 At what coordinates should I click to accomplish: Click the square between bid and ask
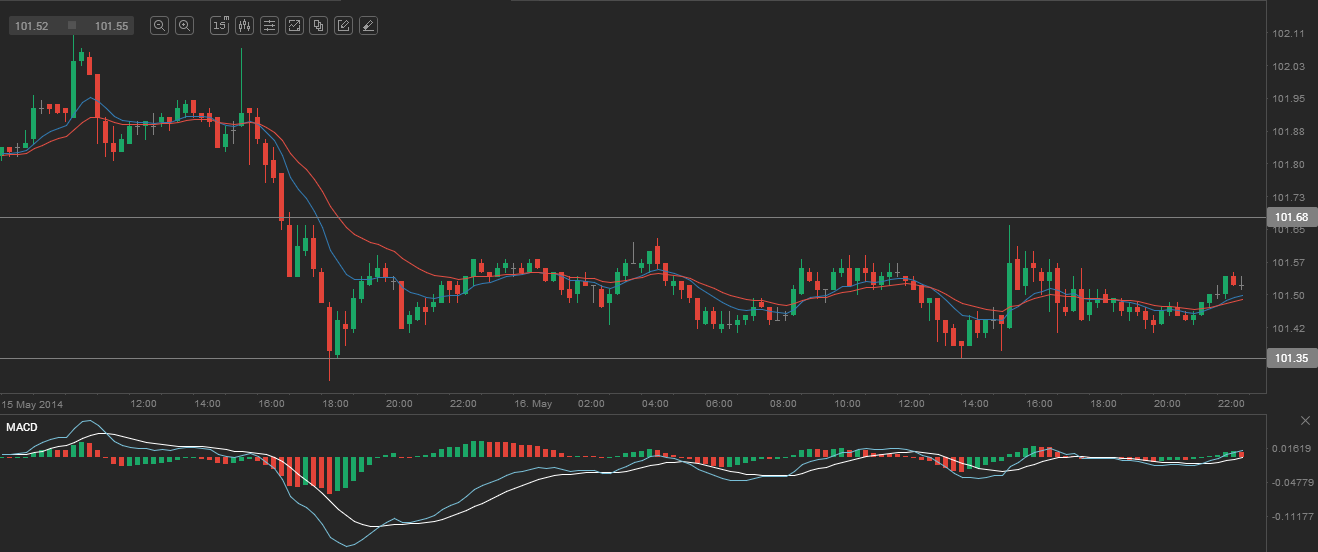coord(72,26)
